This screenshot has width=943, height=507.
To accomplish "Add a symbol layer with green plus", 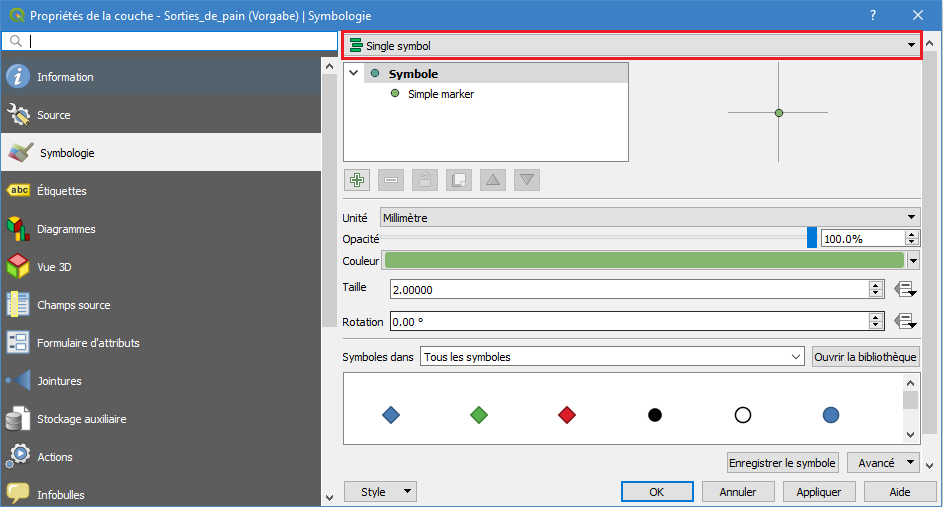I will point(357,180).
